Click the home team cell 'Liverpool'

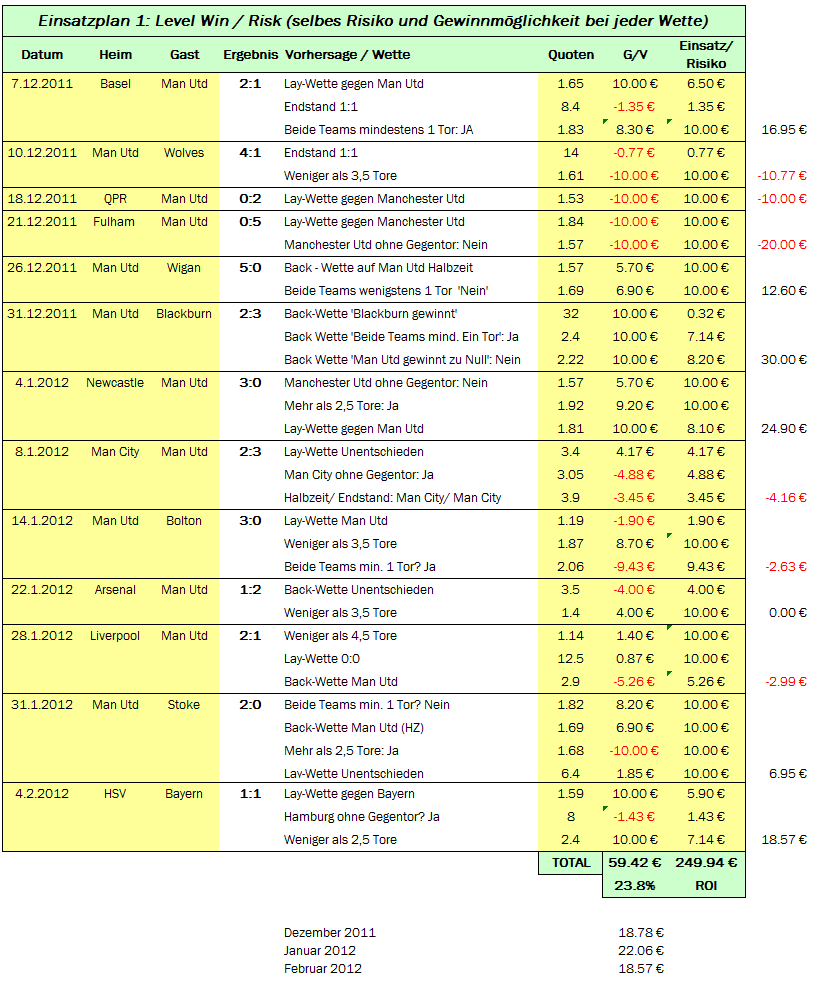[115, 636]
